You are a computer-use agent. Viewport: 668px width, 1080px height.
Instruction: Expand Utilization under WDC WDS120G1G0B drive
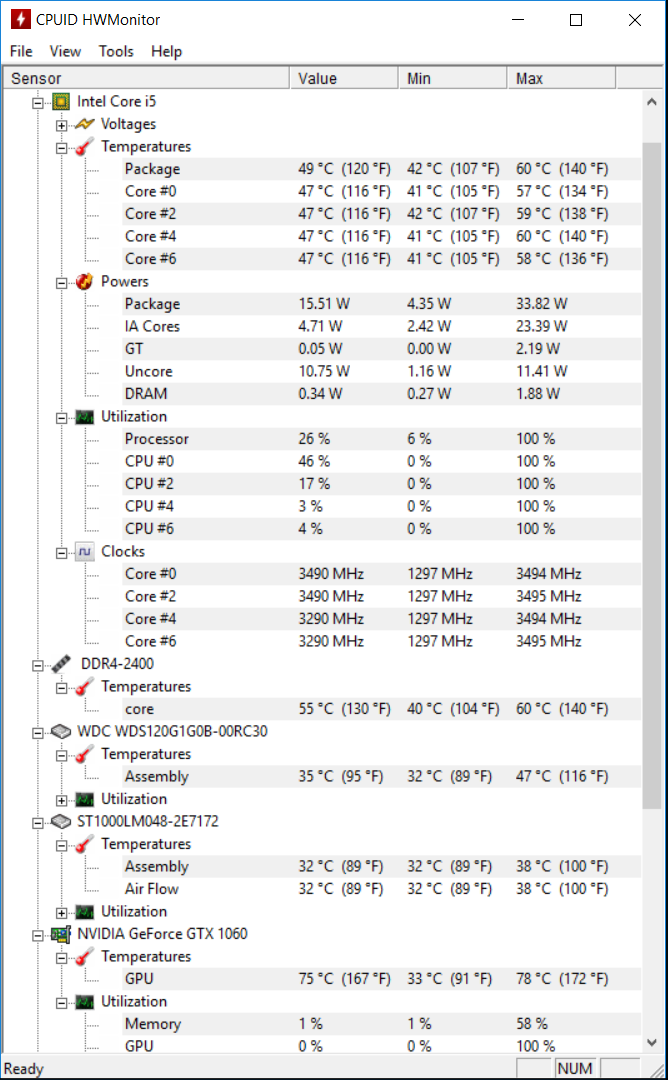coord(62,800)
